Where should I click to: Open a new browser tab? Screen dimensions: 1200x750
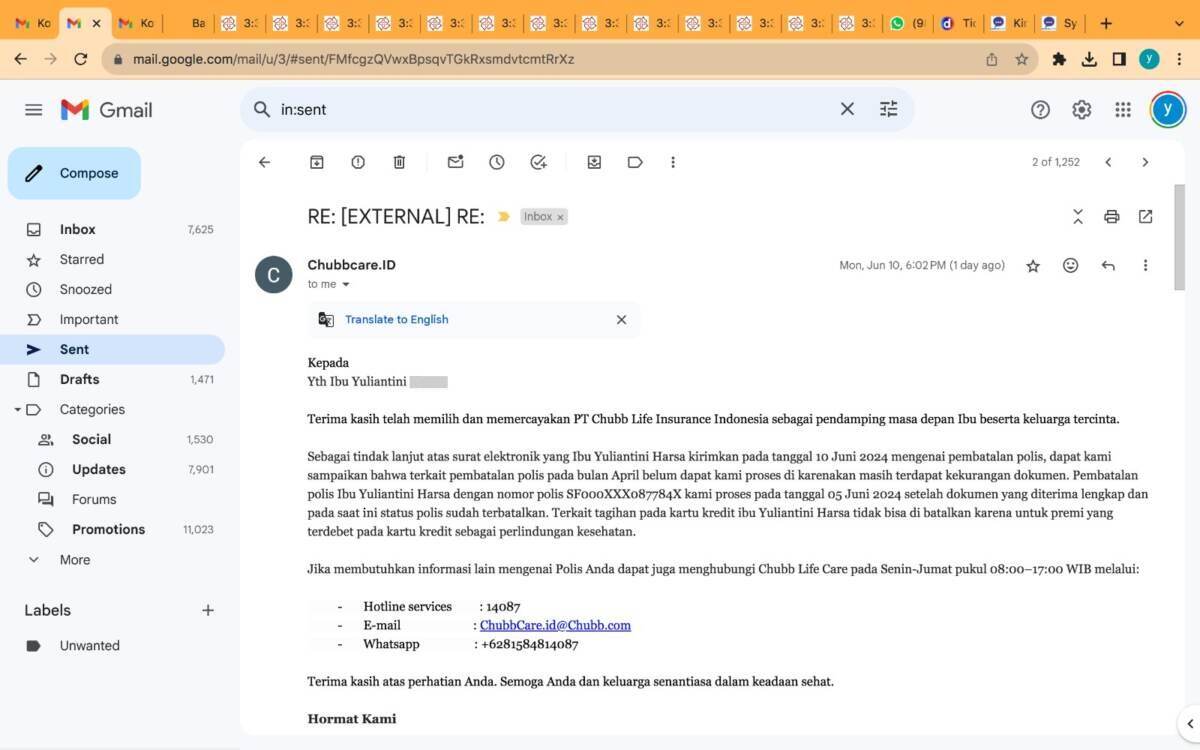click(x=1106, y=23)
